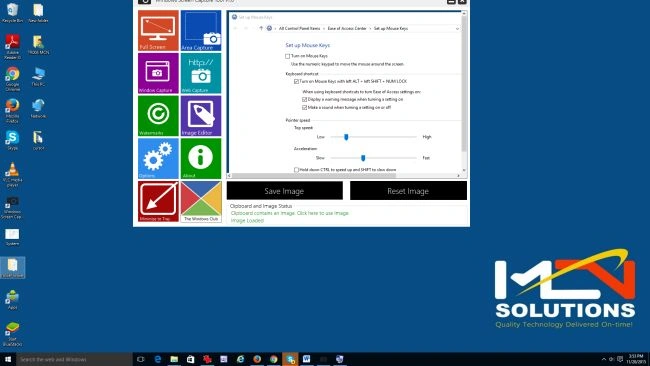Screen dimensions: 650x366
Task: Click 'All Control Panel Items' breadcrumb
Action: click(x=299, y=29)
